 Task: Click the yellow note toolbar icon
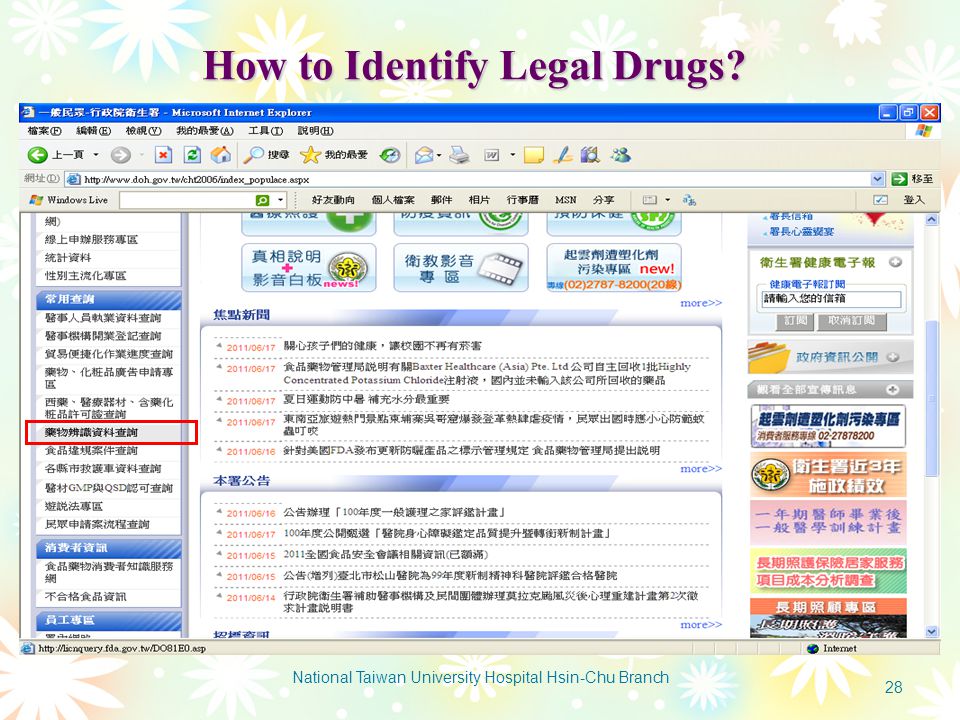point(534,156)
